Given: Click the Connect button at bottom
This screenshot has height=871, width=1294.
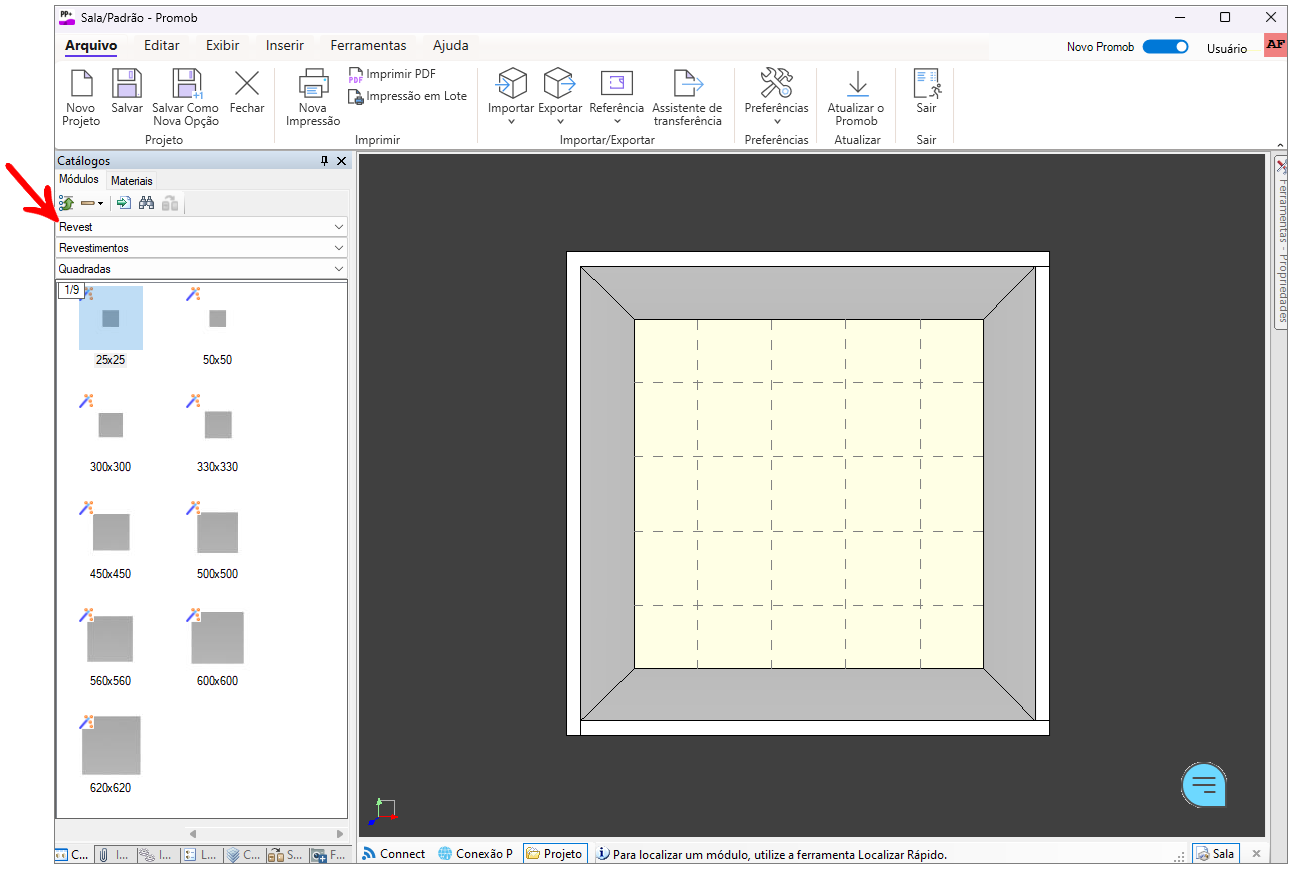Looking at the screenshot, I should pyautogui.click(x=394, y=854).
